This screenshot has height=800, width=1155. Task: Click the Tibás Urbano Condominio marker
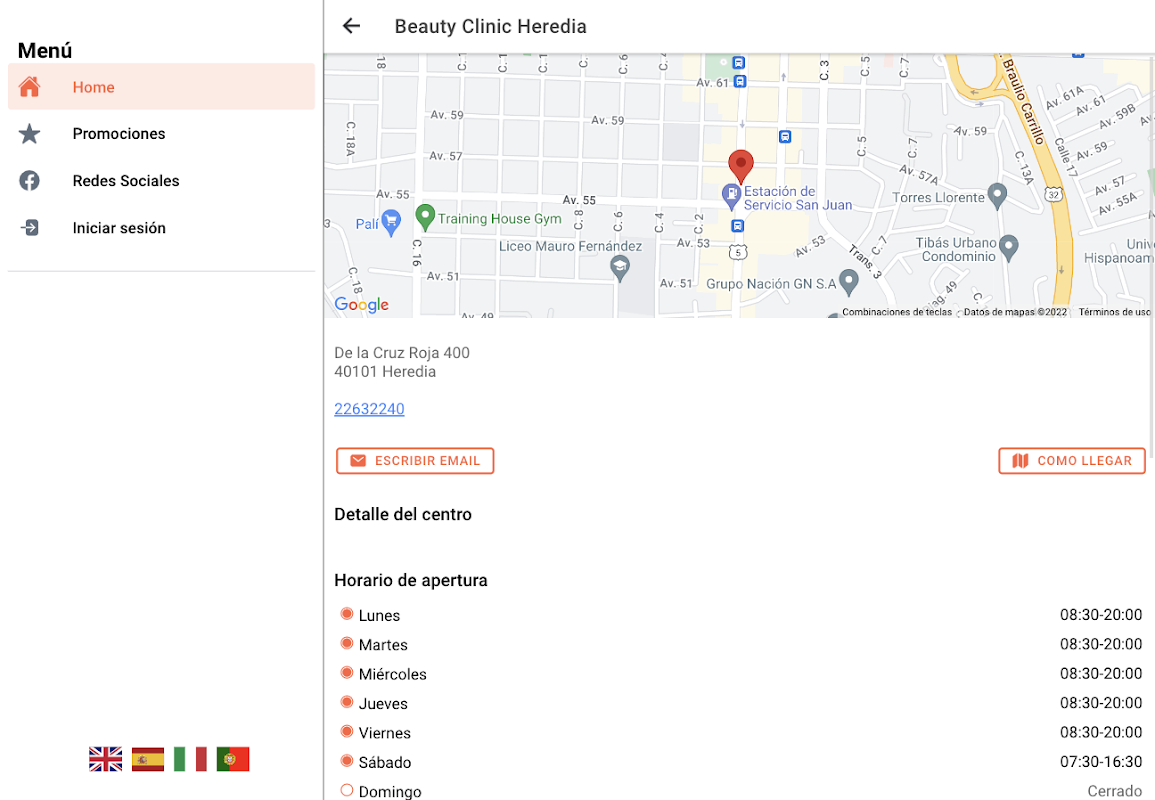(1008, 248)
